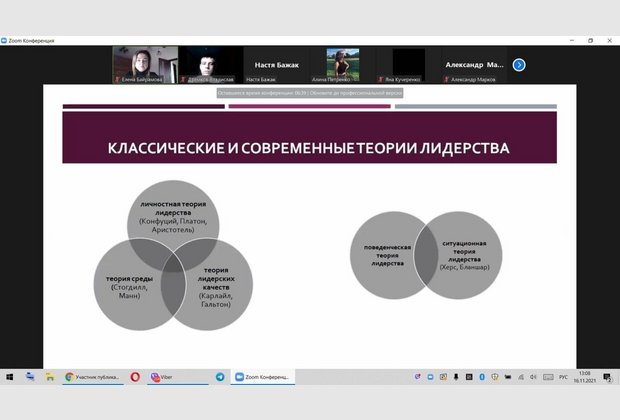Switch to Viber taskbar window
620x420 pixels.
178,377
